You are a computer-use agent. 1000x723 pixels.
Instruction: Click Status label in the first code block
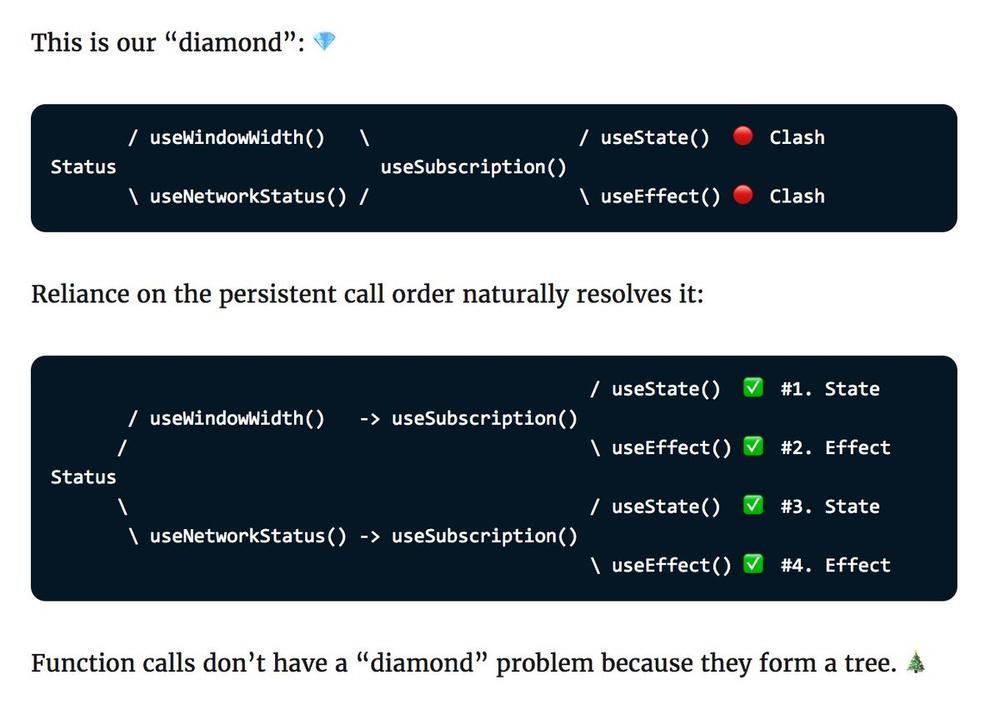pyautogui.click(x=83, y=167)
